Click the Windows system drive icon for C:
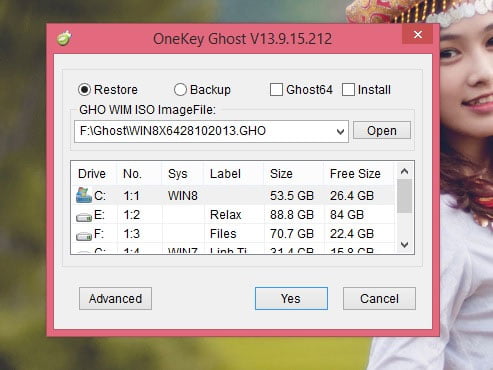This screenshot has width=493, height=370. tap(84, 195)
